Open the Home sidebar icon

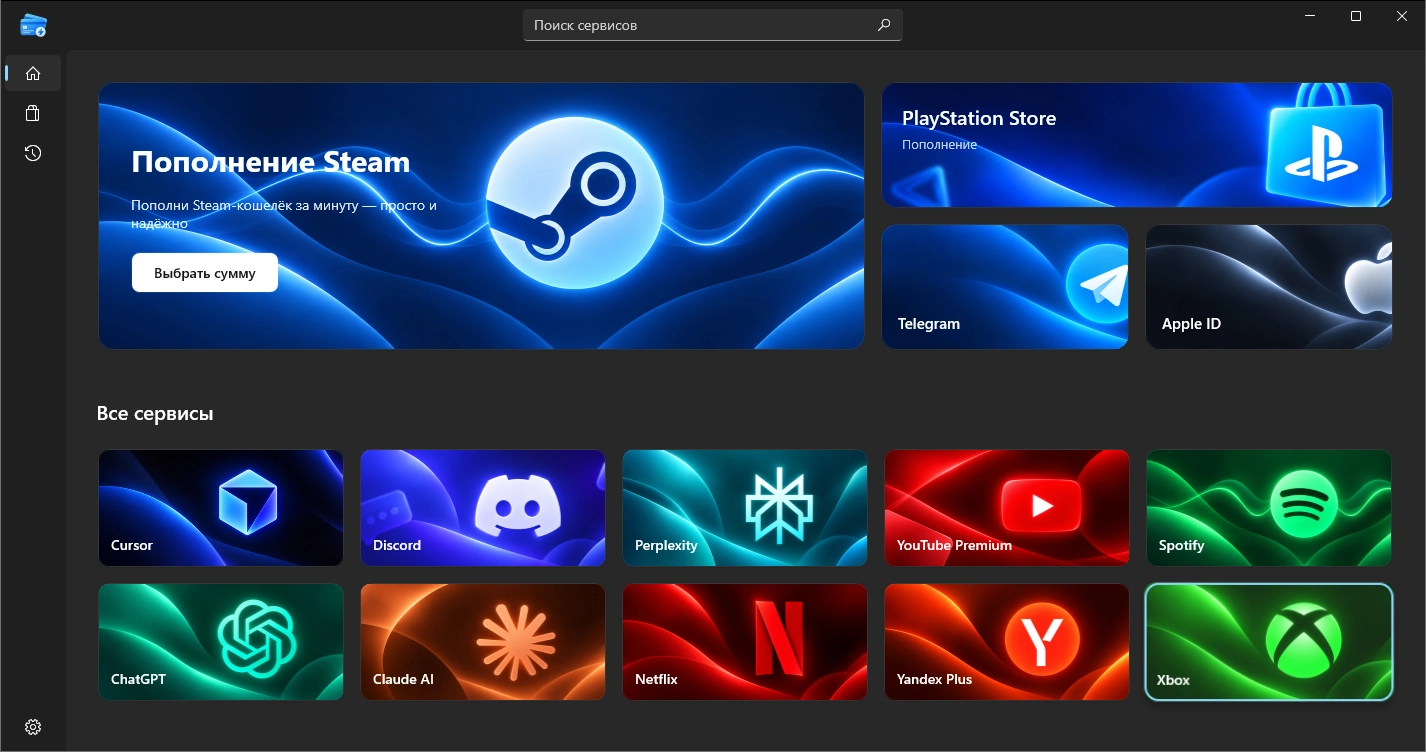pos(33,73)
